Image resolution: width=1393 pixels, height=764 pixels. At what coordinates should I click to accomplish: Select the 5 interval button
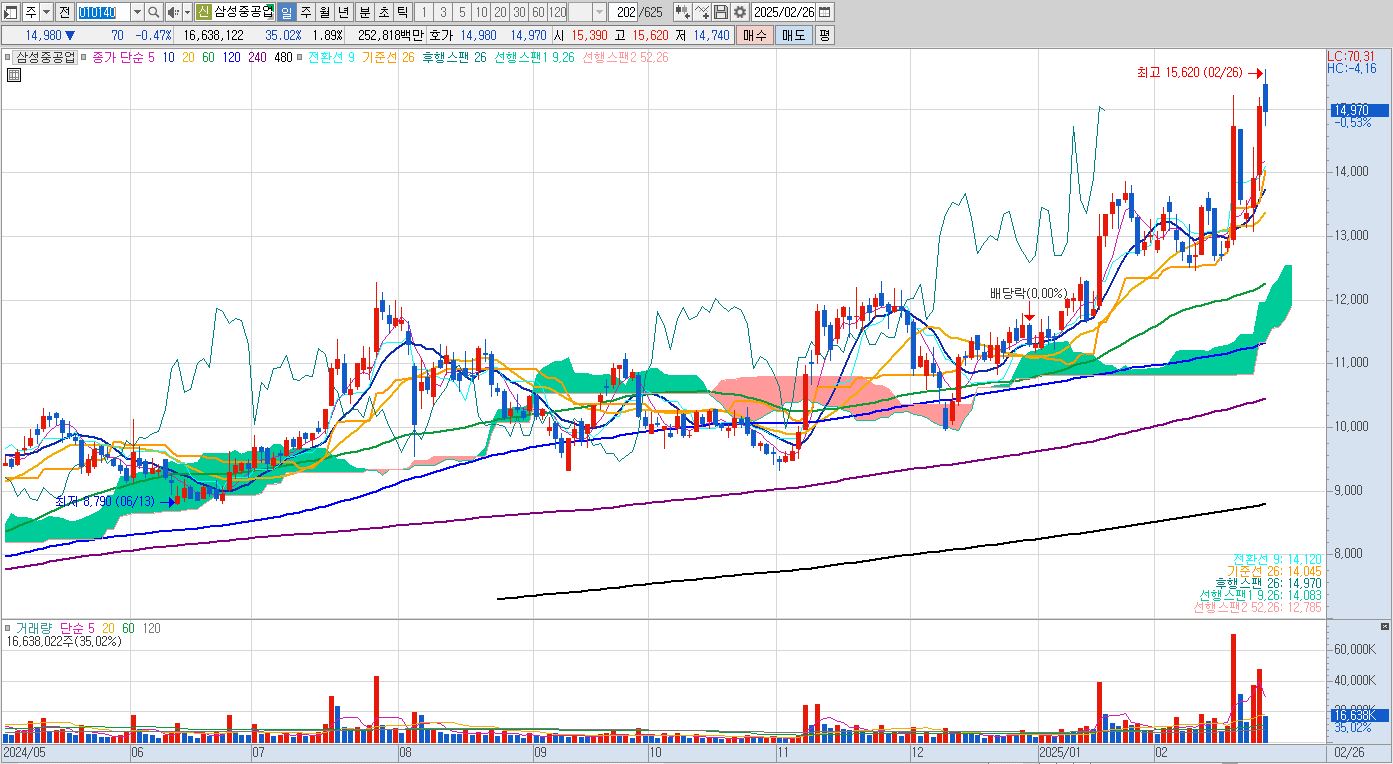tap(461, 12)
